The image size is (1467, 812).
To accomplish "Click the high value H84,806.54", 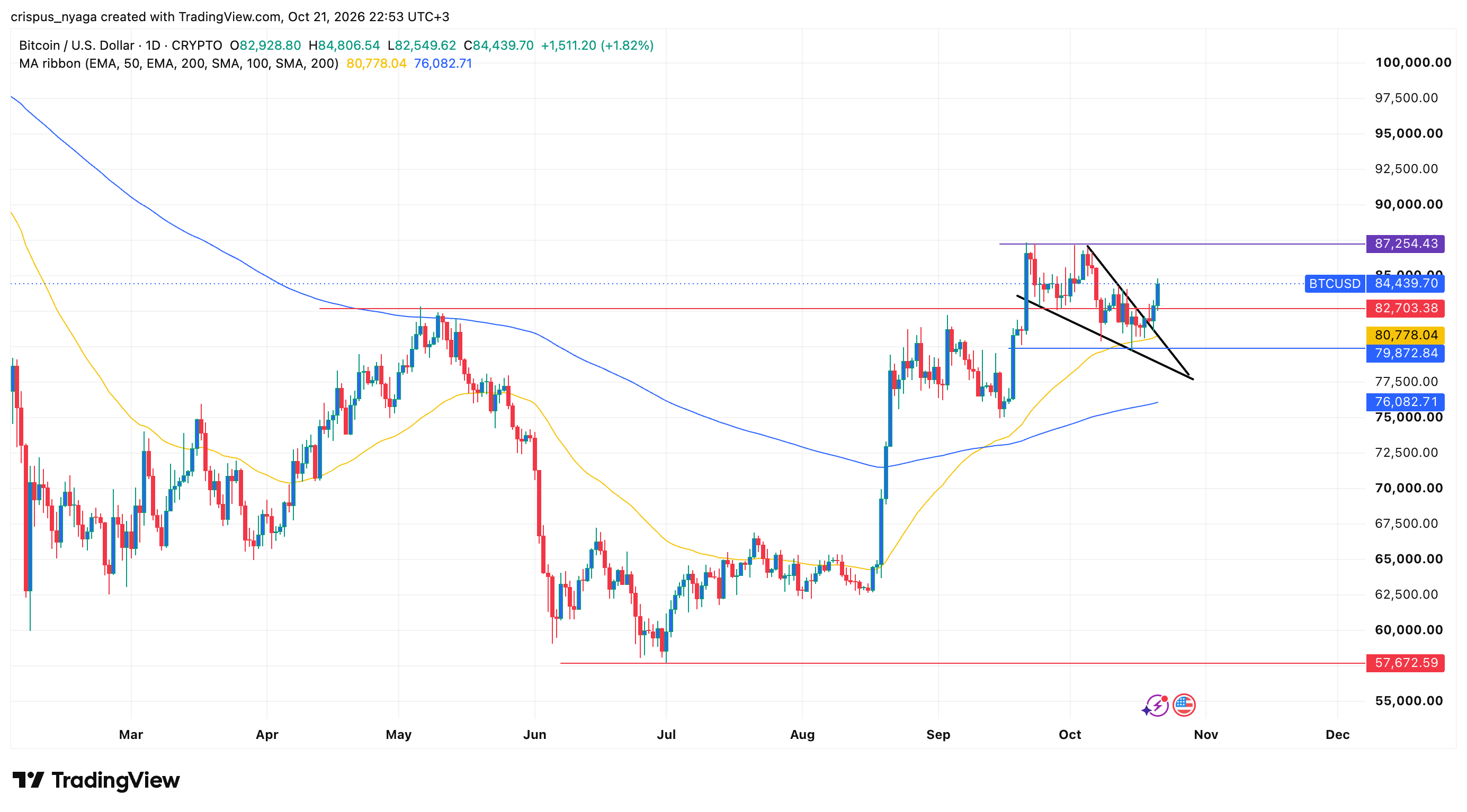I will tap(344, 46).
